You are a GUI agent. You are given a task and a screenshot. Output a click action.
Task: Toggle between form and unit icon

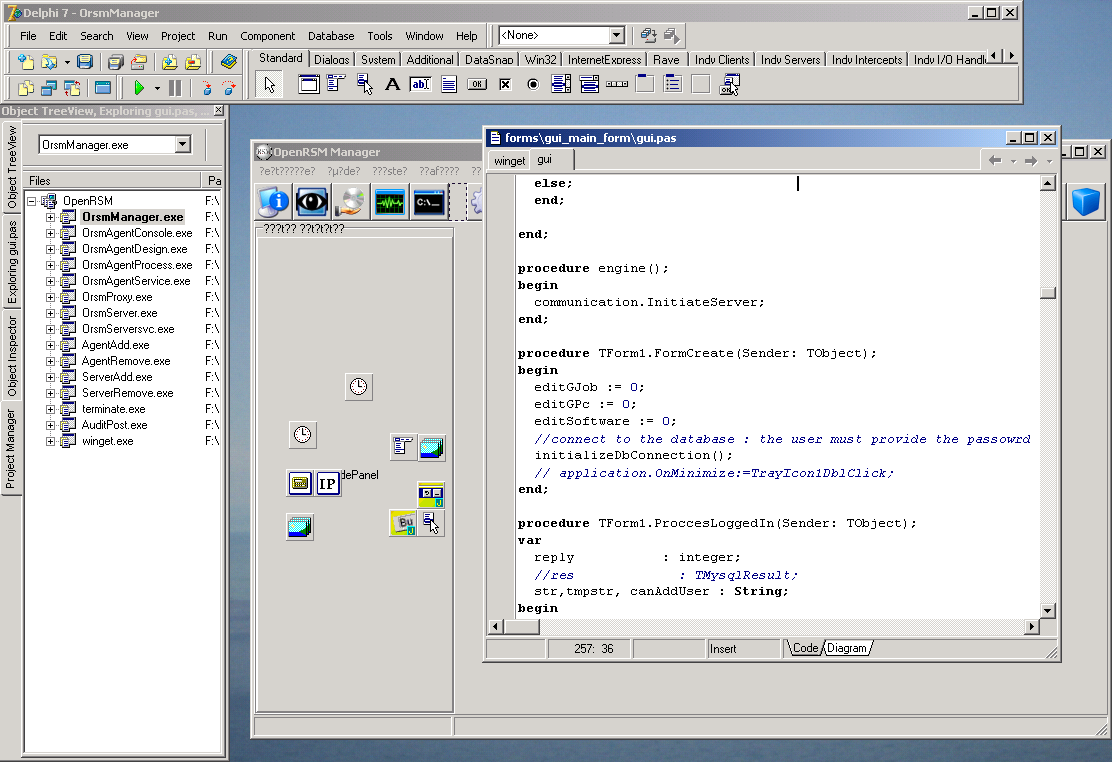tap(72, 88)
